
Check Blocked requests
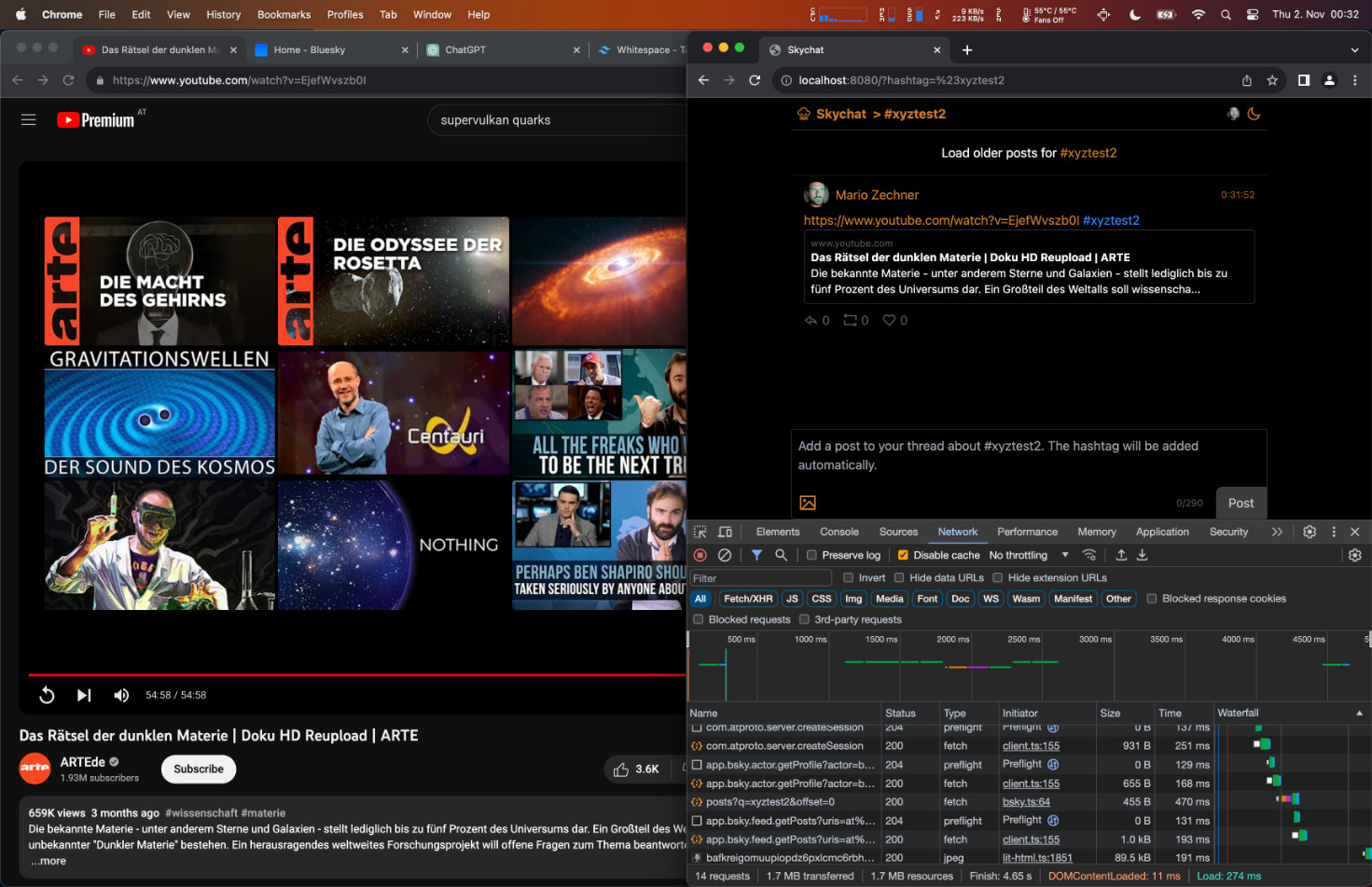coord(698,619)
